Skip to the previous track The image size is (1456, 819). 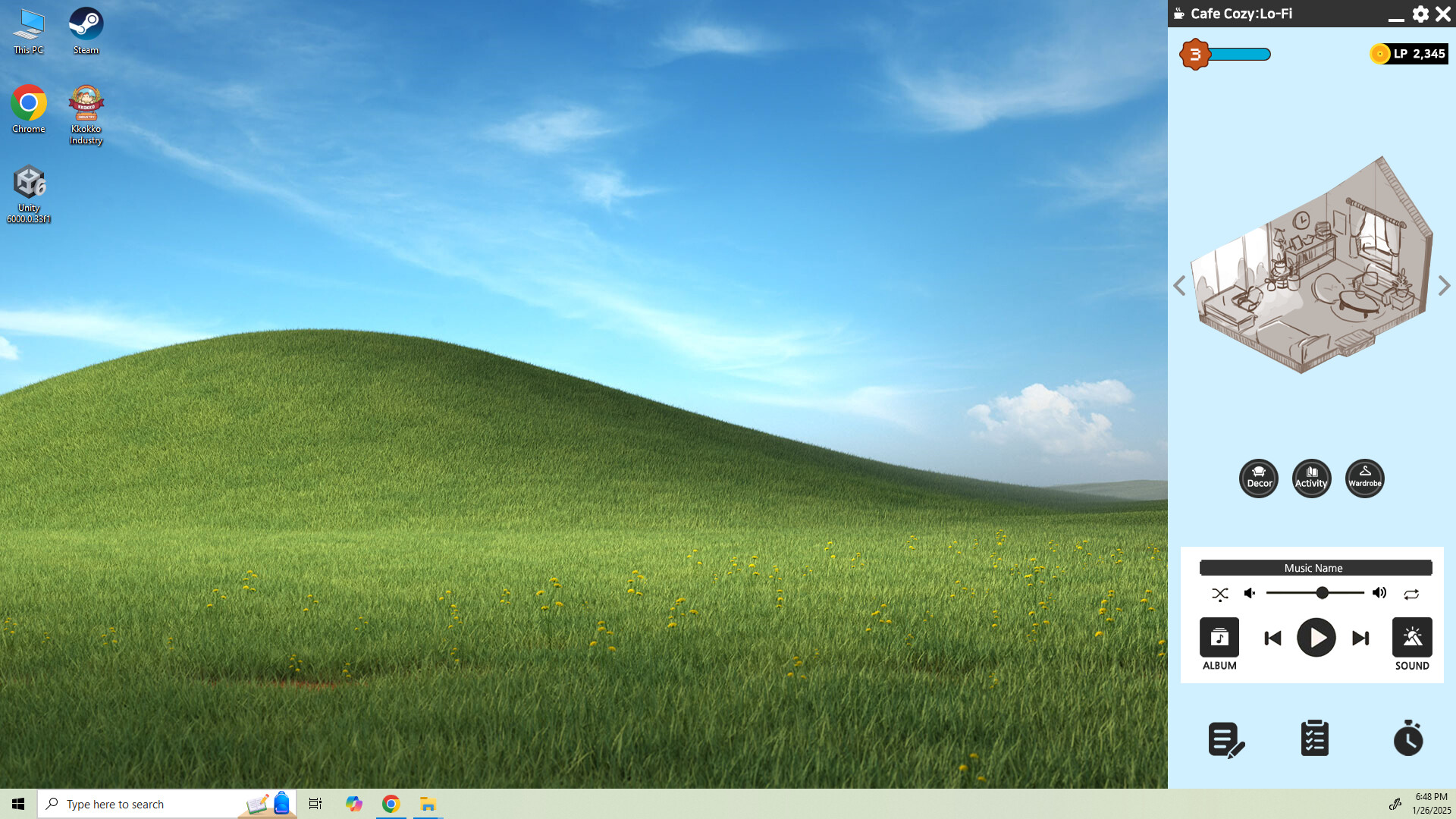coord(1272,638)
